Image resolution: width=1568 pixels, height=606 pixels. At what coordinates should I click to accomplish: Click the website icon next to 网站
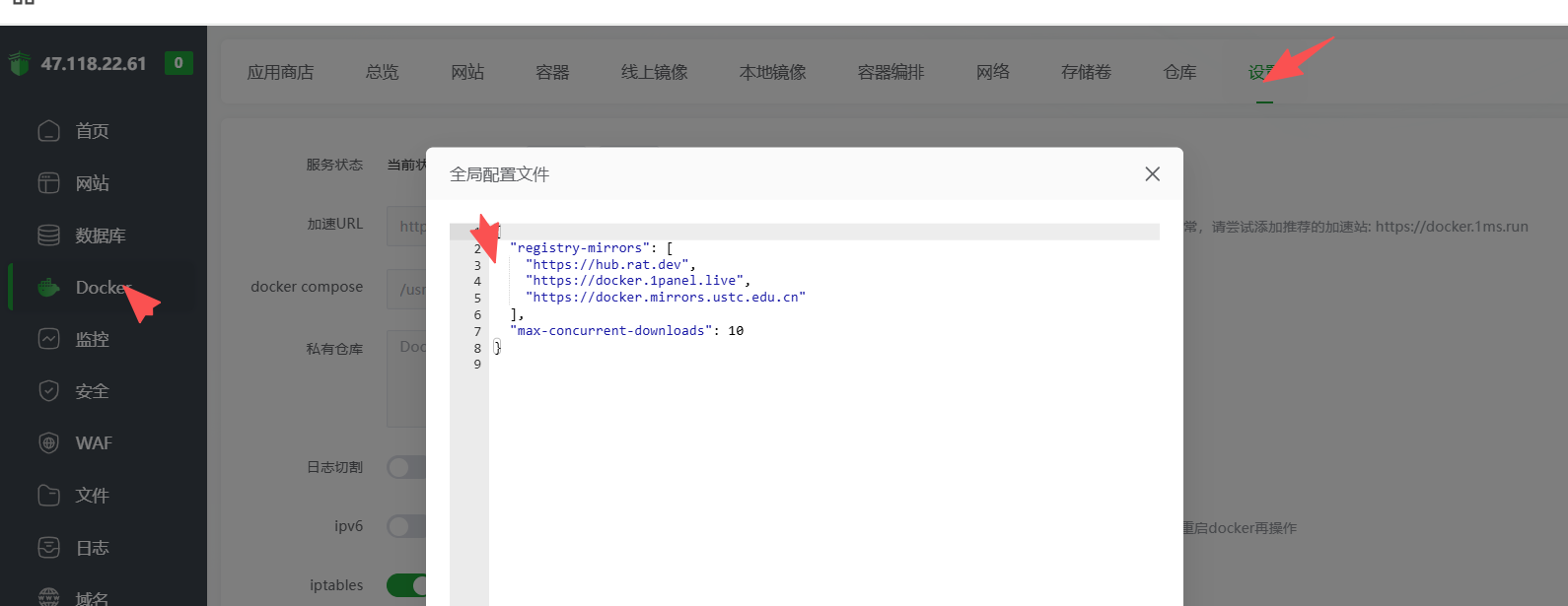tap(48, 183)
